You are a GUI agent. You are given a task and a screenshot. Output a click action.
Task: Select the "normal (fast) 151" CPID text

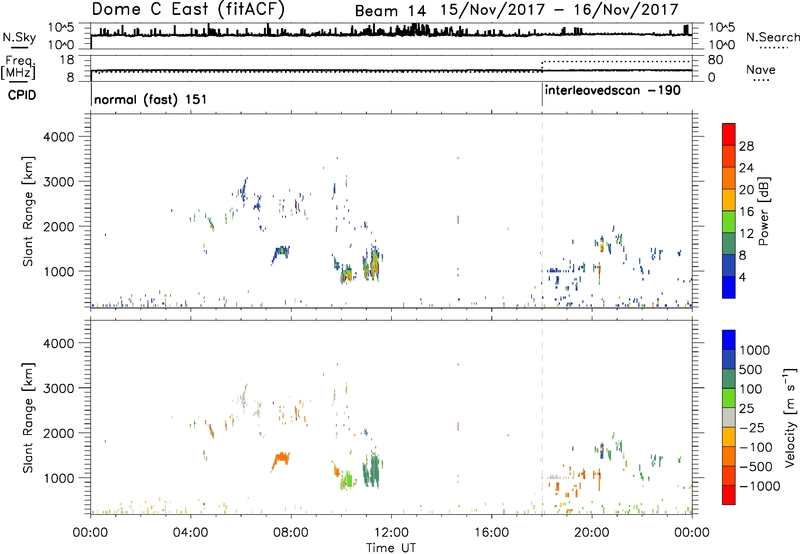click(x=151, y=99)
